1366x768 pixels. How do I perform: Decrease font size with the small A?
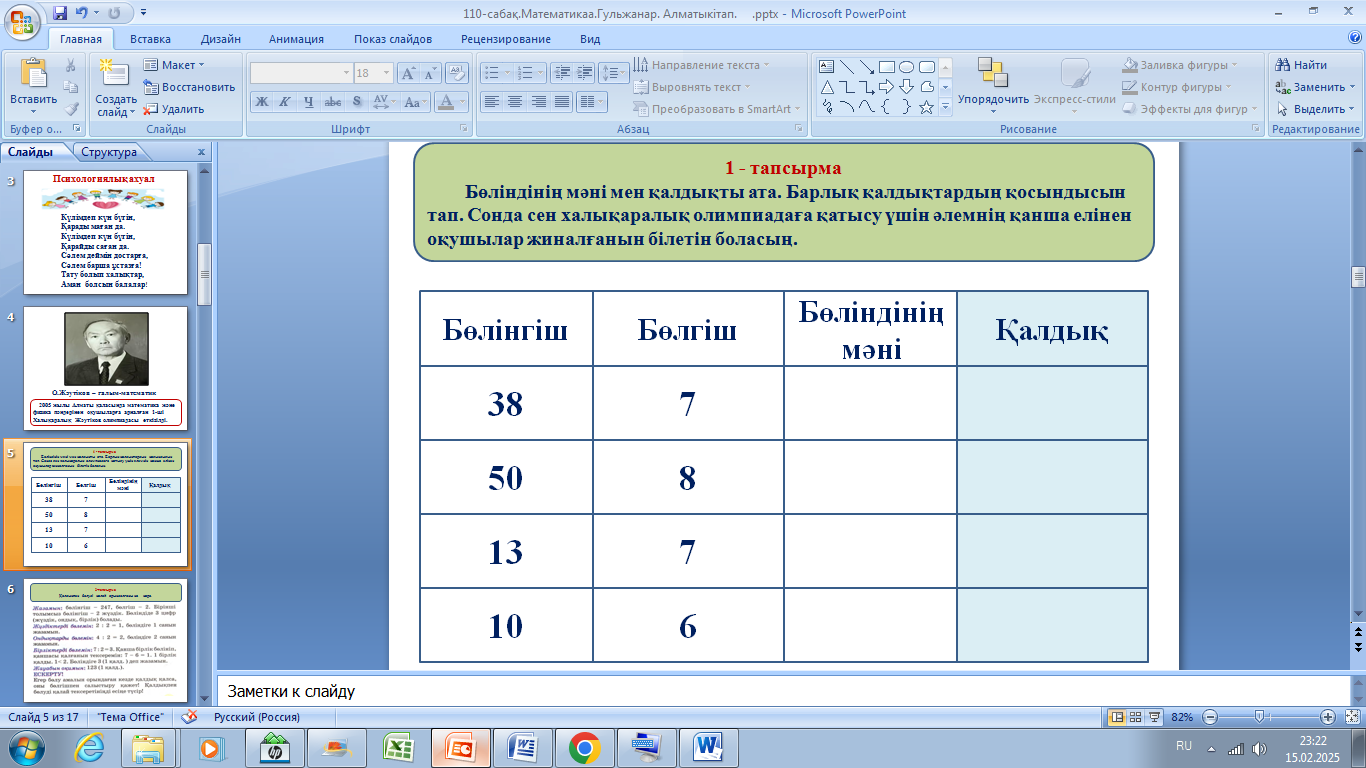(x=431, y=73)
